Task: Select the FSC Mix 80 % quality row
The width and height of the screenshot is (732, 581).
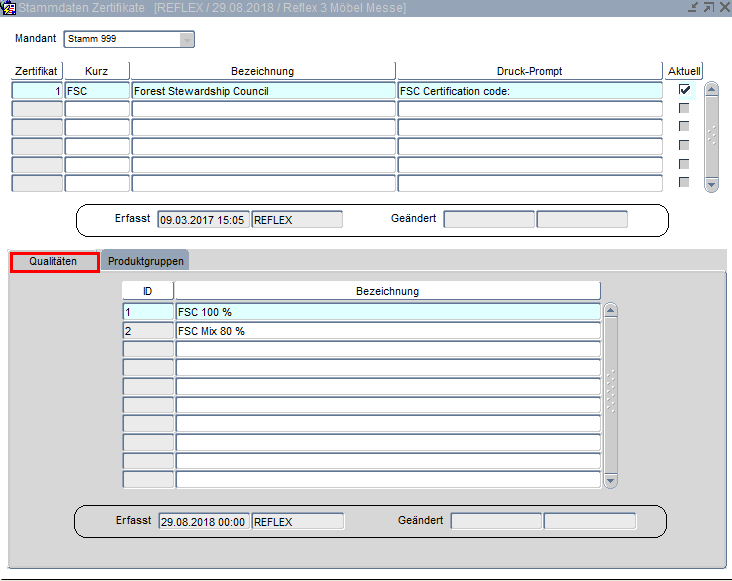Action: pyautogui.click(x=387, y=331)
